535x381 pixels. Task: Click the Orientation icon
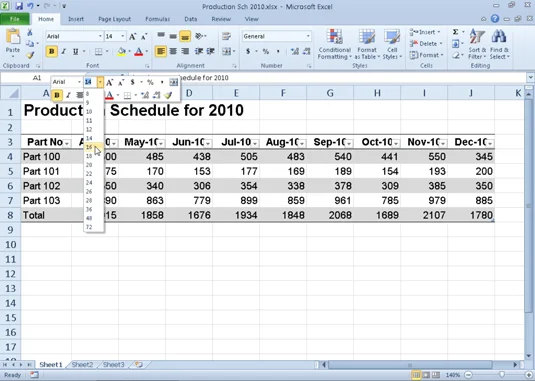click(199, 36)
